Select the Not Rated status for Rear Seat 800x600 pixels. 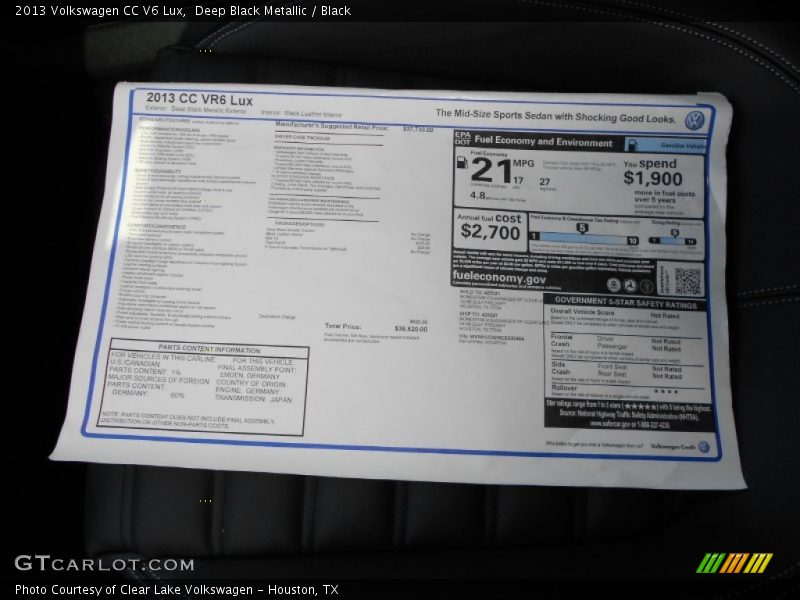click(x=667, y=375)
